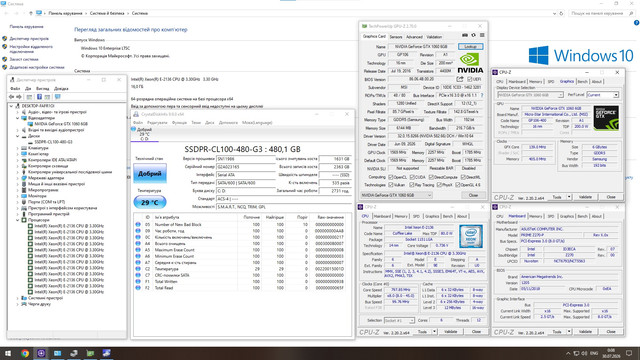Select the 'Number of New Bad Block' attribute row
The image size is (640, 360).
pos(242,224)
